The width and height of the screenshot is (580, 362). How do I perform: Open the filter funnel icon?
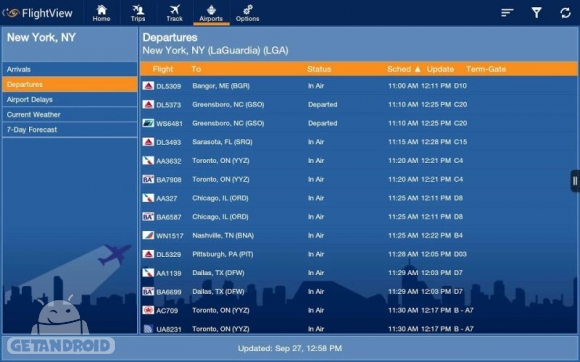[536, 13]
